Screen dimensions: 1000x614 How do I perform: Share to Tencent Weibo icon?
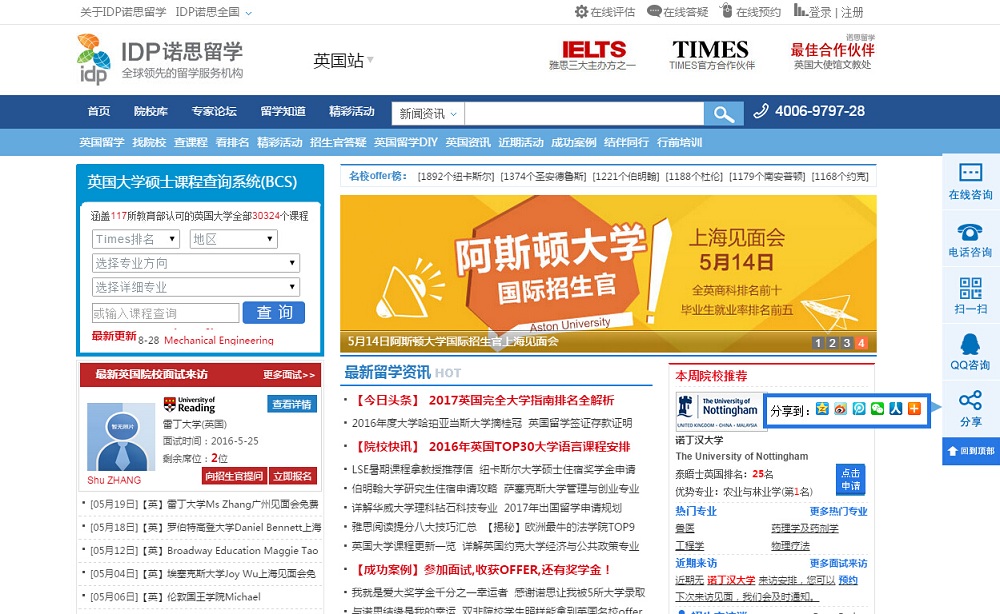click(x=859, y=409)
